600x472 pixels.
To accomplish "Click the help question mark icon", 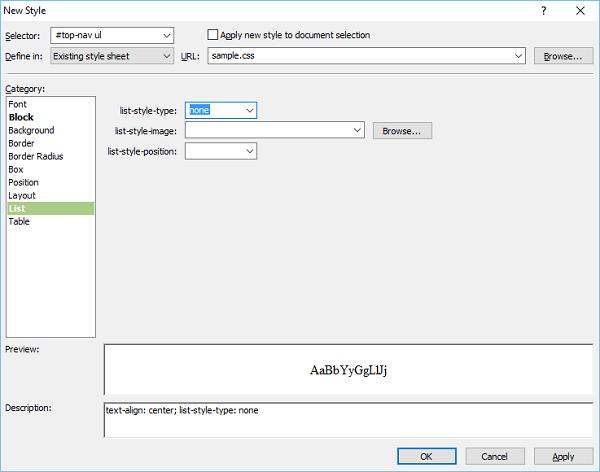I will click(x=543, y=11).
